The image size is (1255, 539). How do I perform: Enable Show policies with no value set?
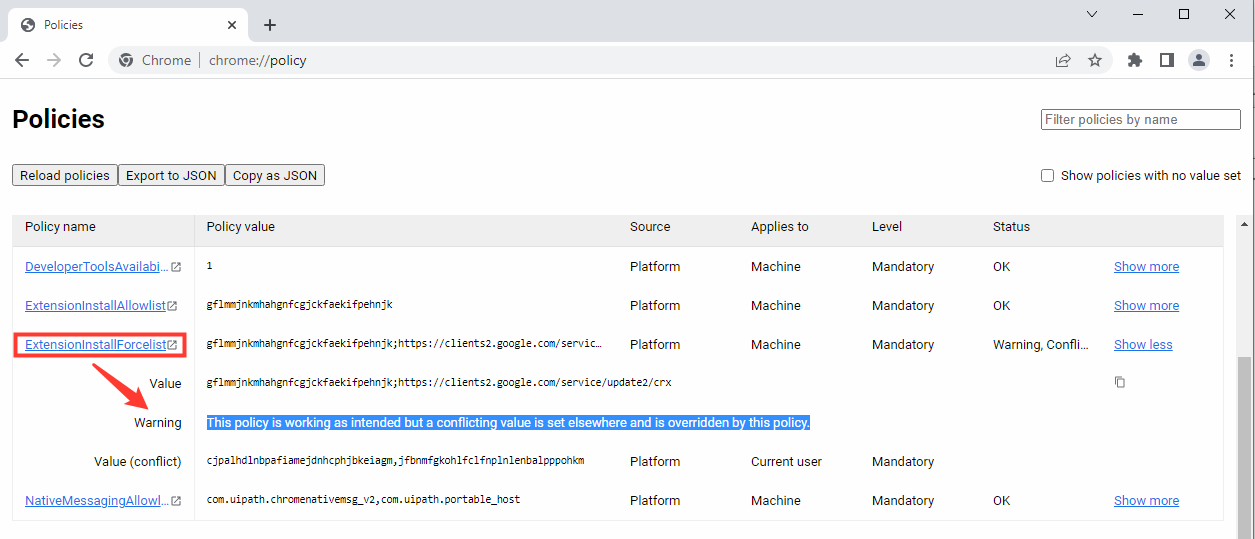point(1048,175)
